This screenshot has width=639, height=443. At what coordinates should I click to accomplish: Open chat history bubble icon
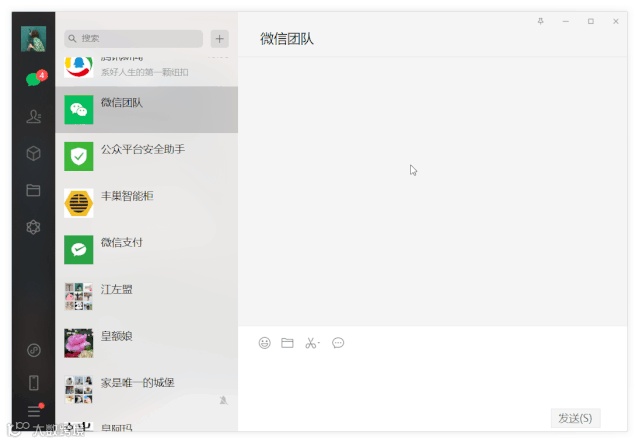click(x=338, y=343)
